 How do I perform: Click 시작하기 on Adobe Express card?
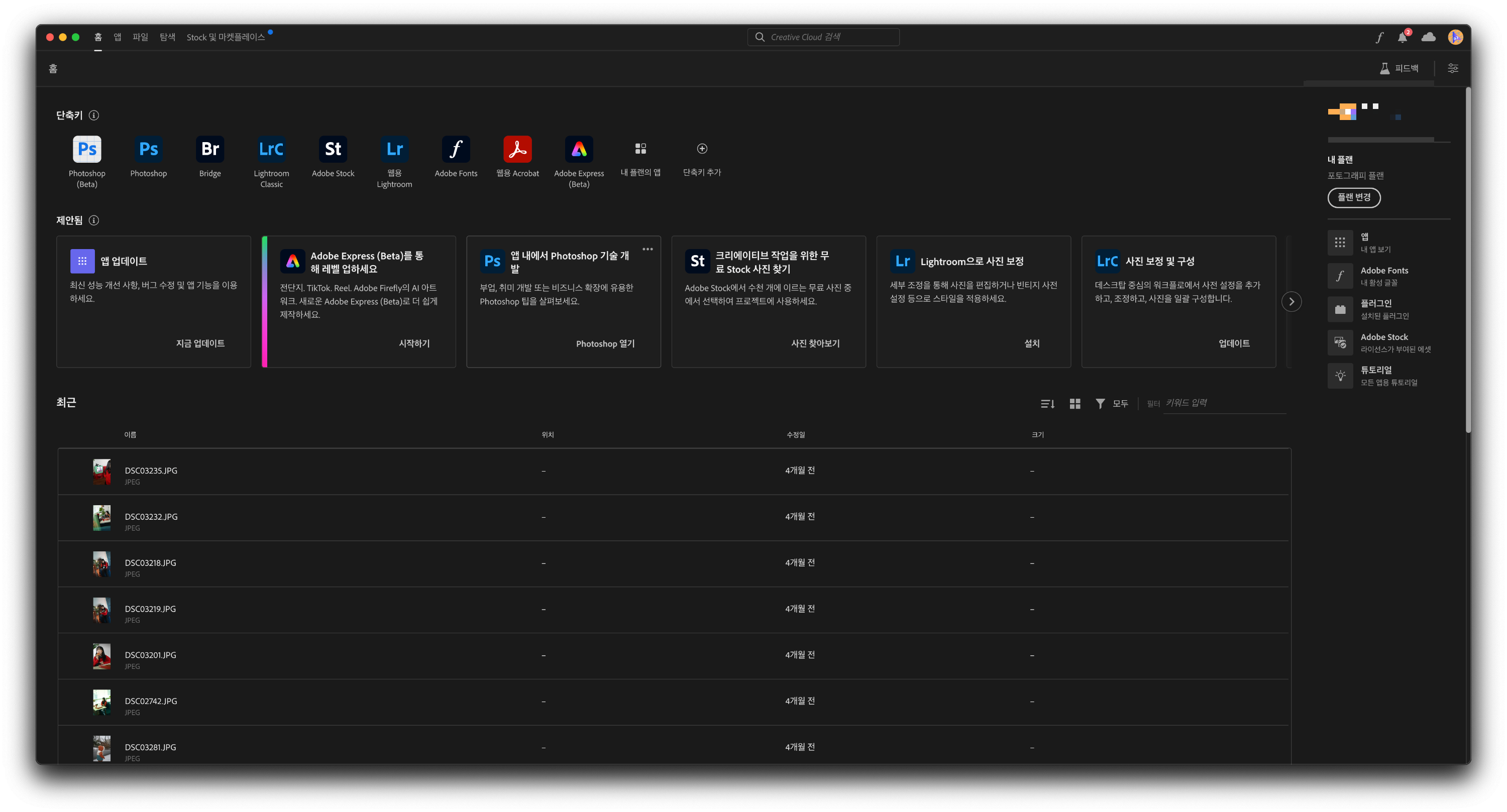pyautogui.click(x=414, y=343)
